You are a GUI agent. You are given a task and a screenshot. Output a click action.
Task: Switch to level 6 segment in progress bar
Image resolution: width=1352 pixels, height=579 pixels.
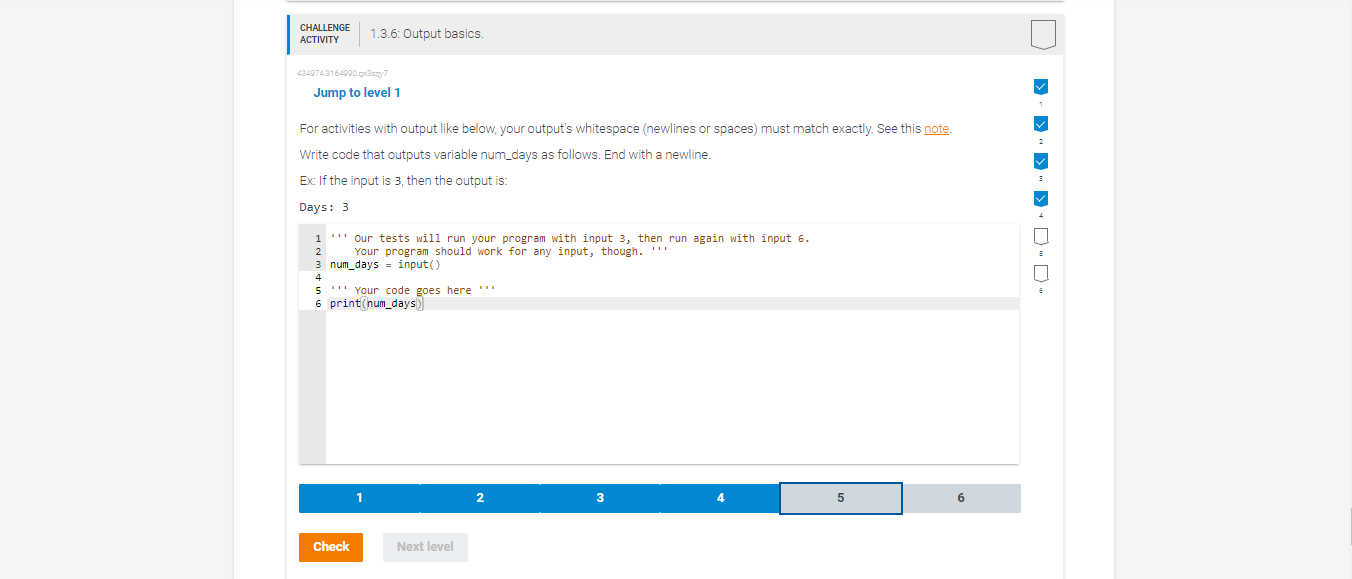point(960,497)
